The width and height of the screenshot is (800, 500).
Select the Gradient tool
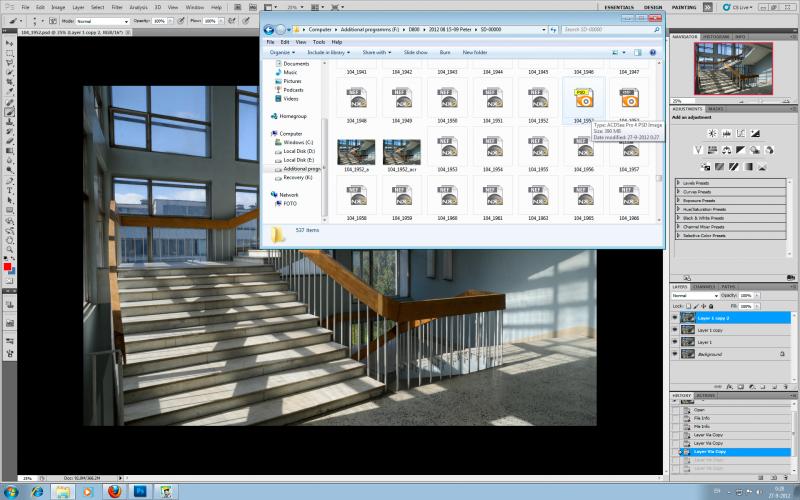[x=9, y=151]
